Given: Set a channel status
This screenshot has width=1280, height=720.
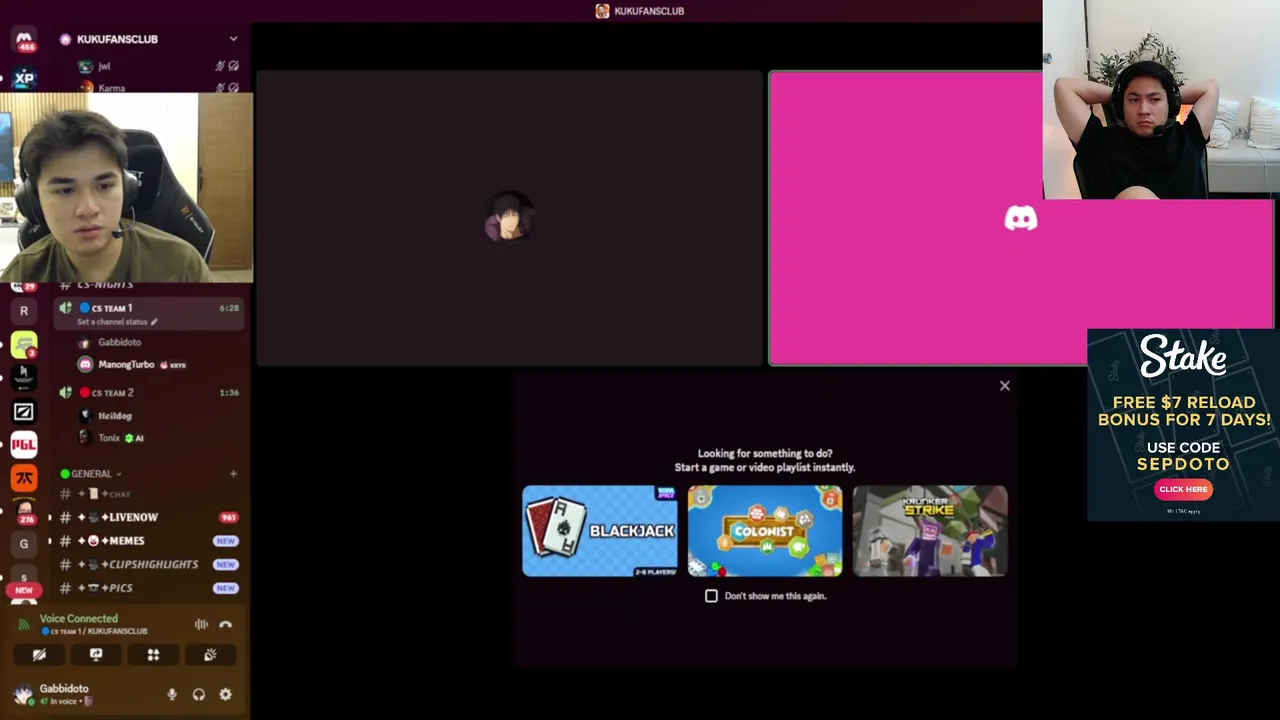Looking at the screenshot, I should (x=117, y=322).
